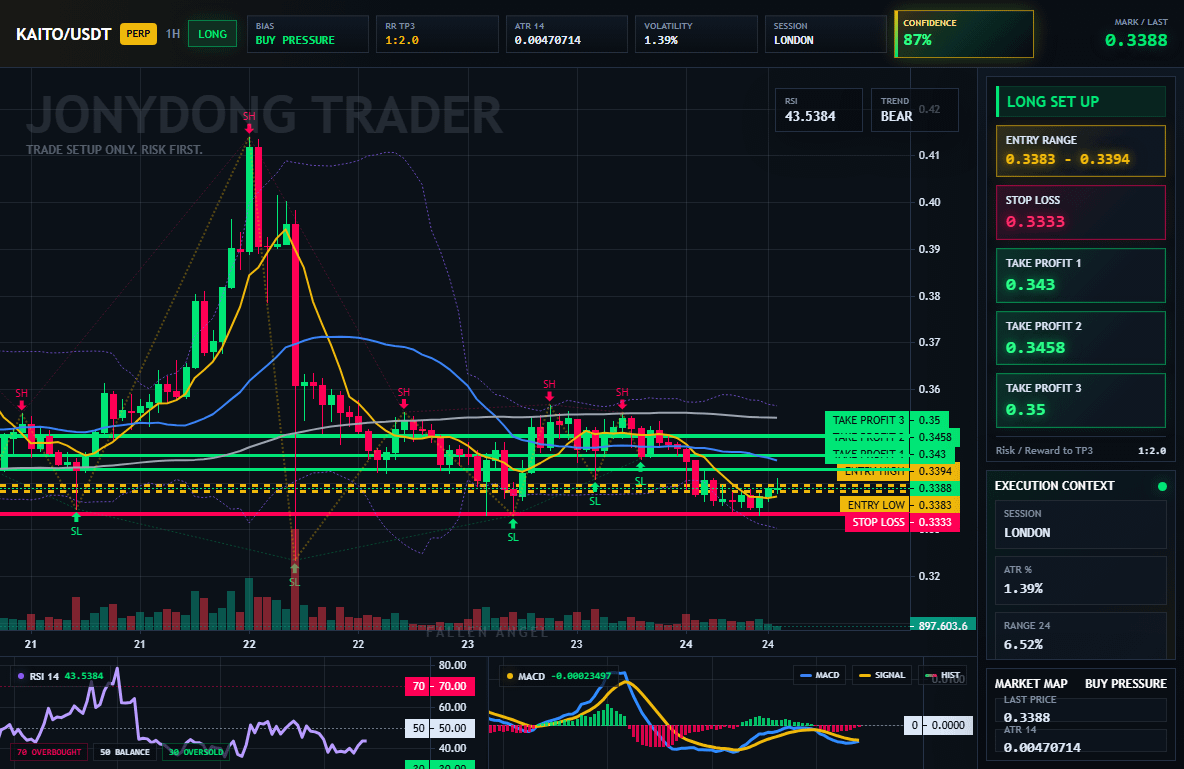1184x769 pixels.
Task: Click the LONG SET UP panel header
Action: 1081,101
